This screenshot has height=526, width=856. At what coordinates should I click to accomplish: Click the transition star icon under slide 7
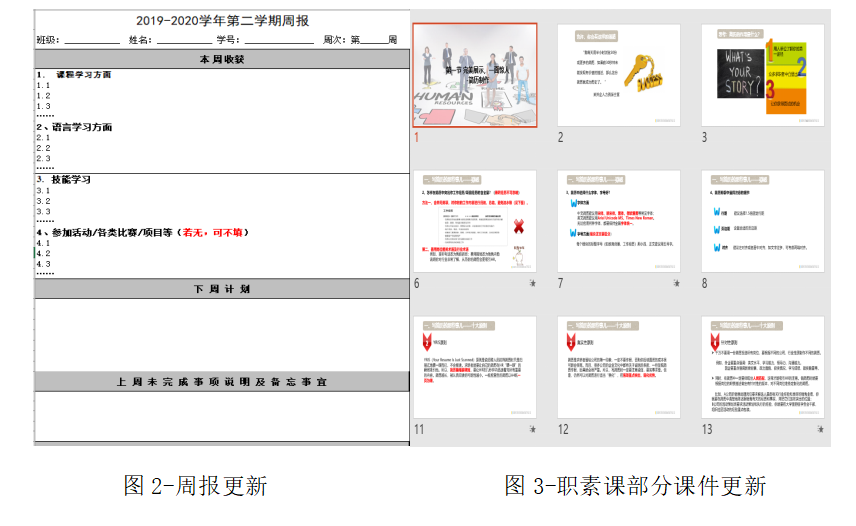click(676, 284)
